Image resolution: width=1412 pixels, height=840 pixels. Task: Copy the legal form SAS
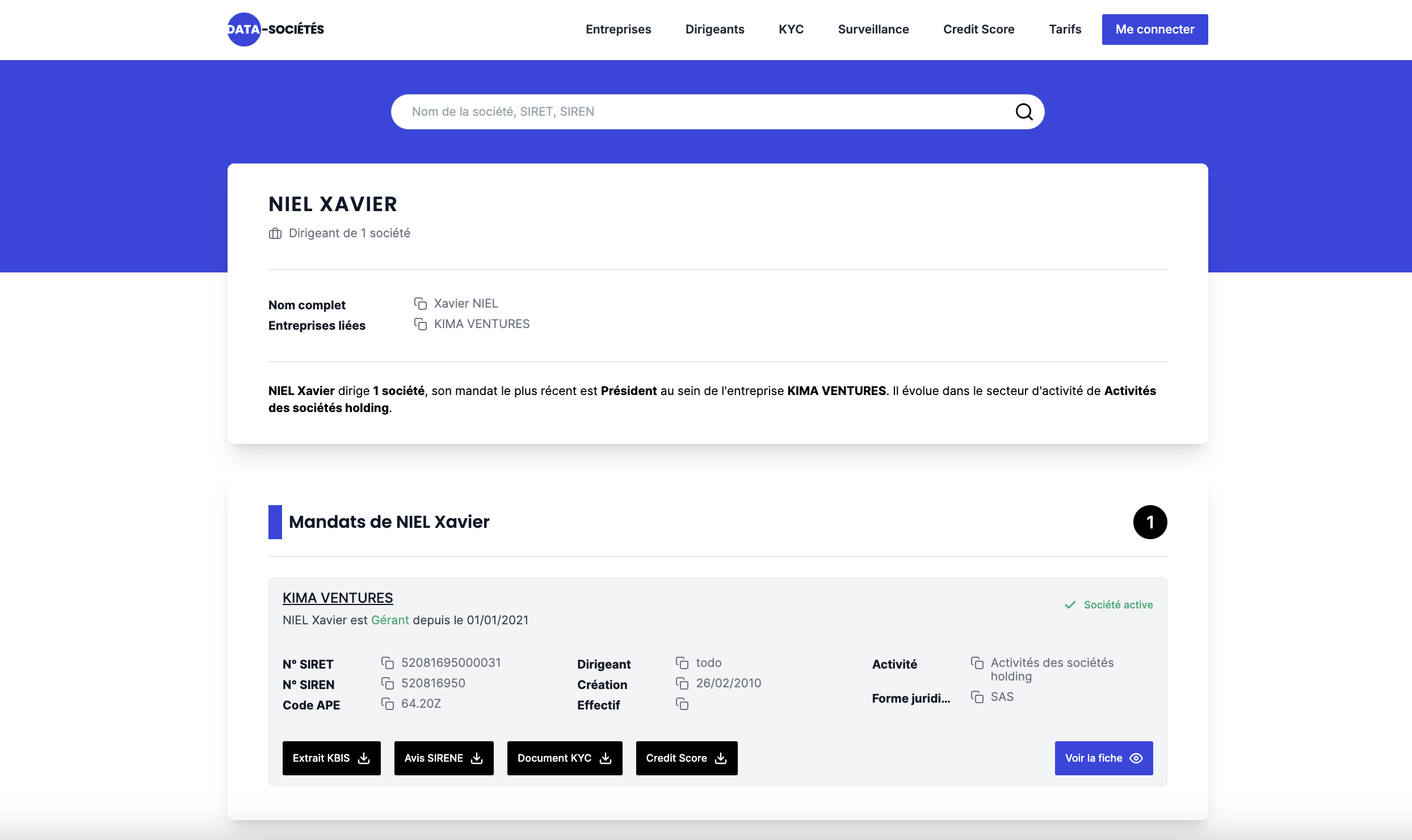(977, 697)
